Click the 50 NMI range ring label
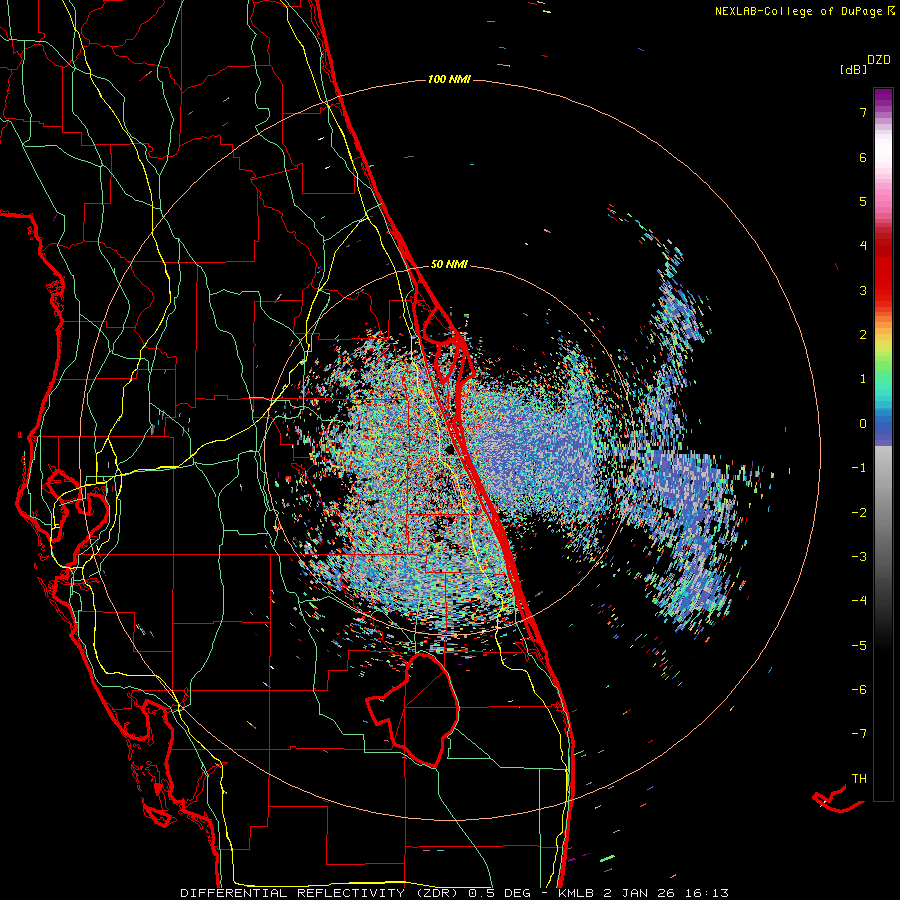The width and height of the screenshot is (900, 900). (x=449, y=264)
